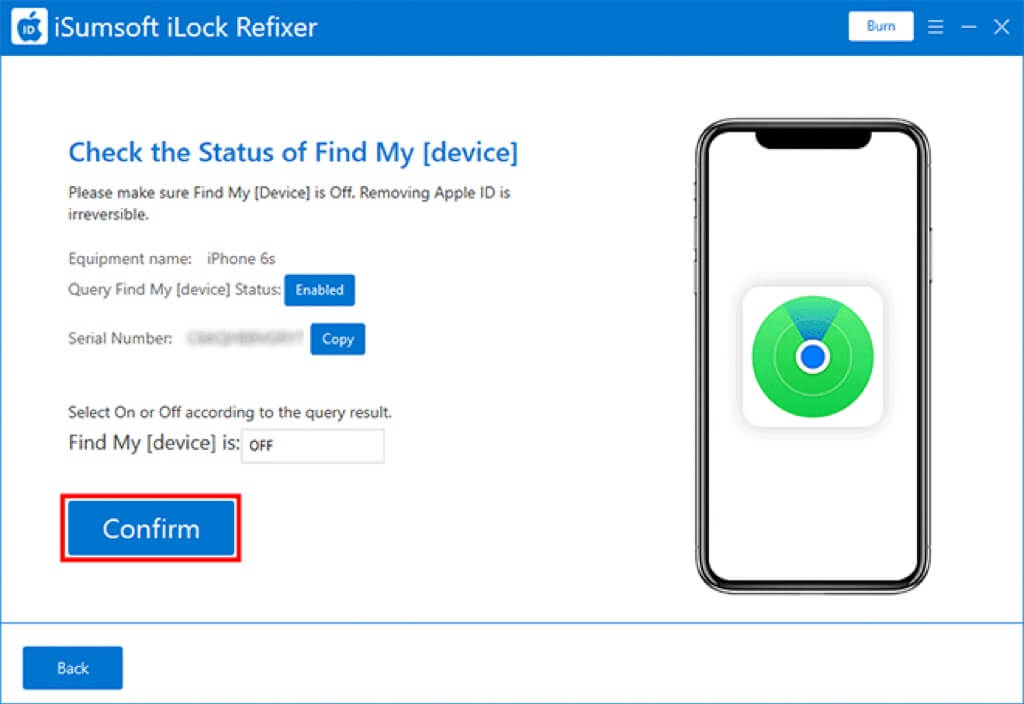
Task: Copy the serial number
Action: [x=338, y=339]
